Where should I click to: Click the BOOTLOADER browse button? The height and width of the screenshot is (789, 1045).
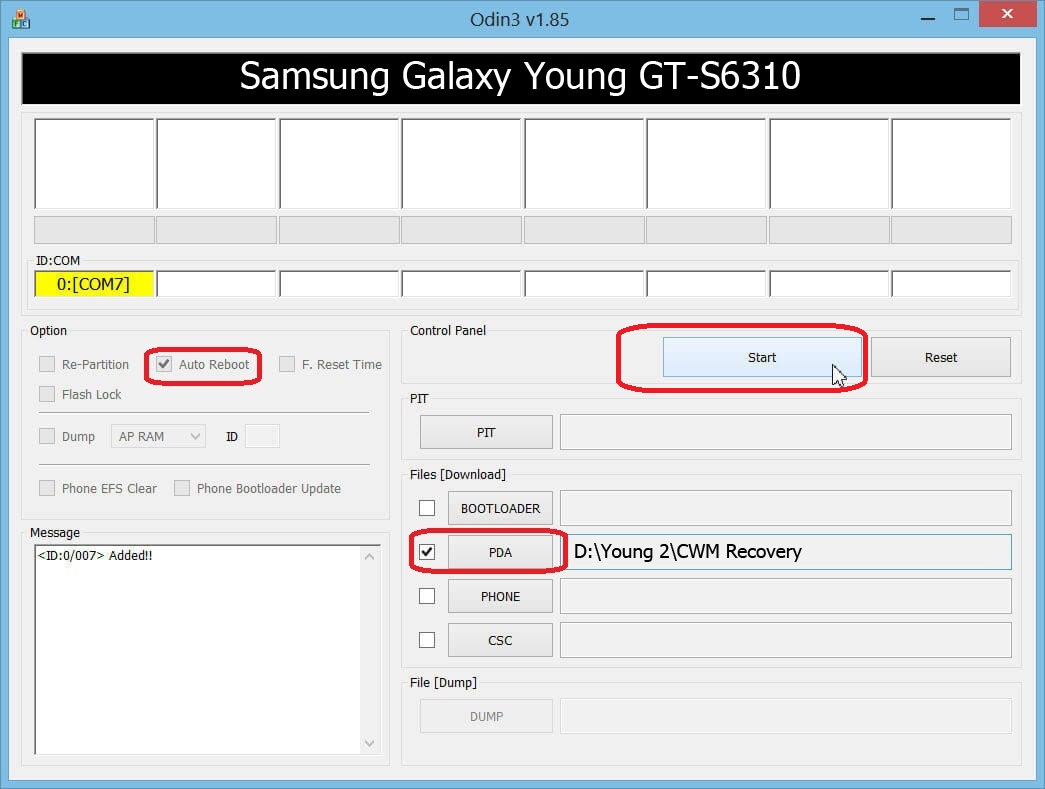(500, 508)
